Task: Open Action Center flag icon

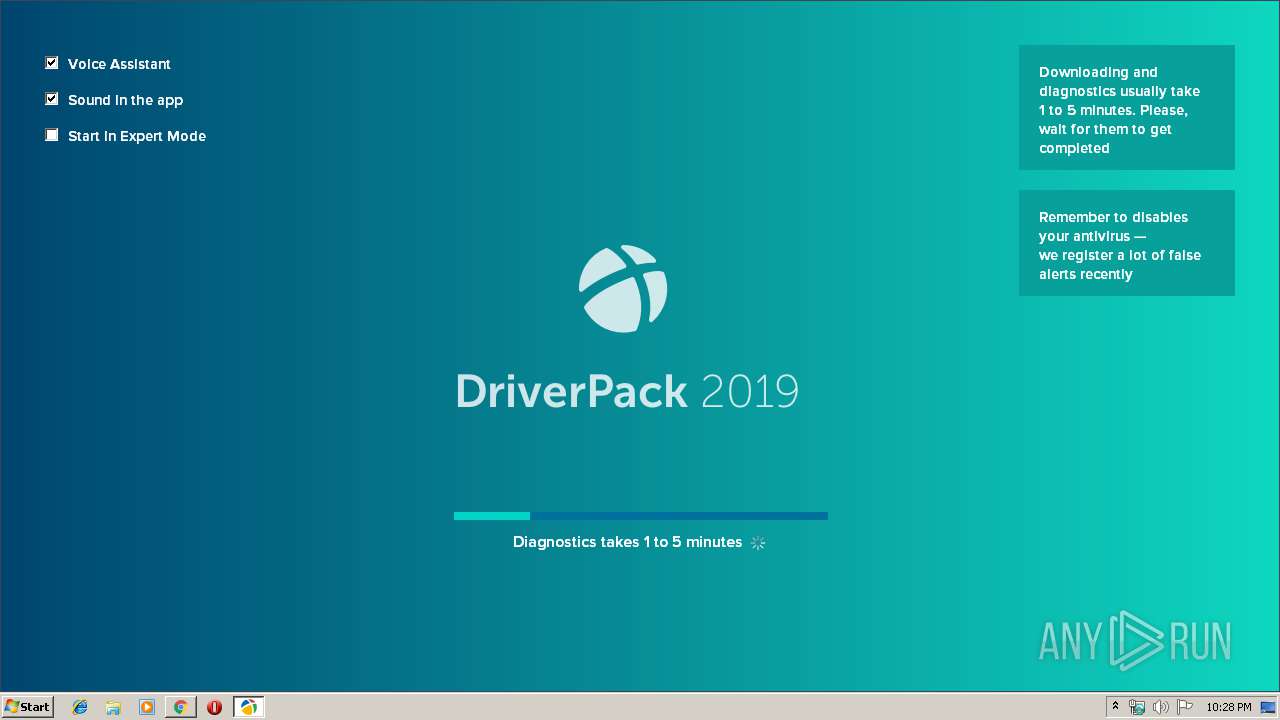Action: 1185,707
